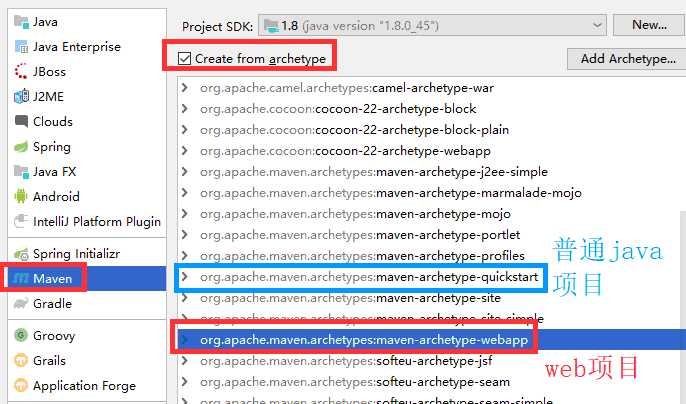686x404 pixels.
Task: Select Clouds project type label
Action: [52, 121]
